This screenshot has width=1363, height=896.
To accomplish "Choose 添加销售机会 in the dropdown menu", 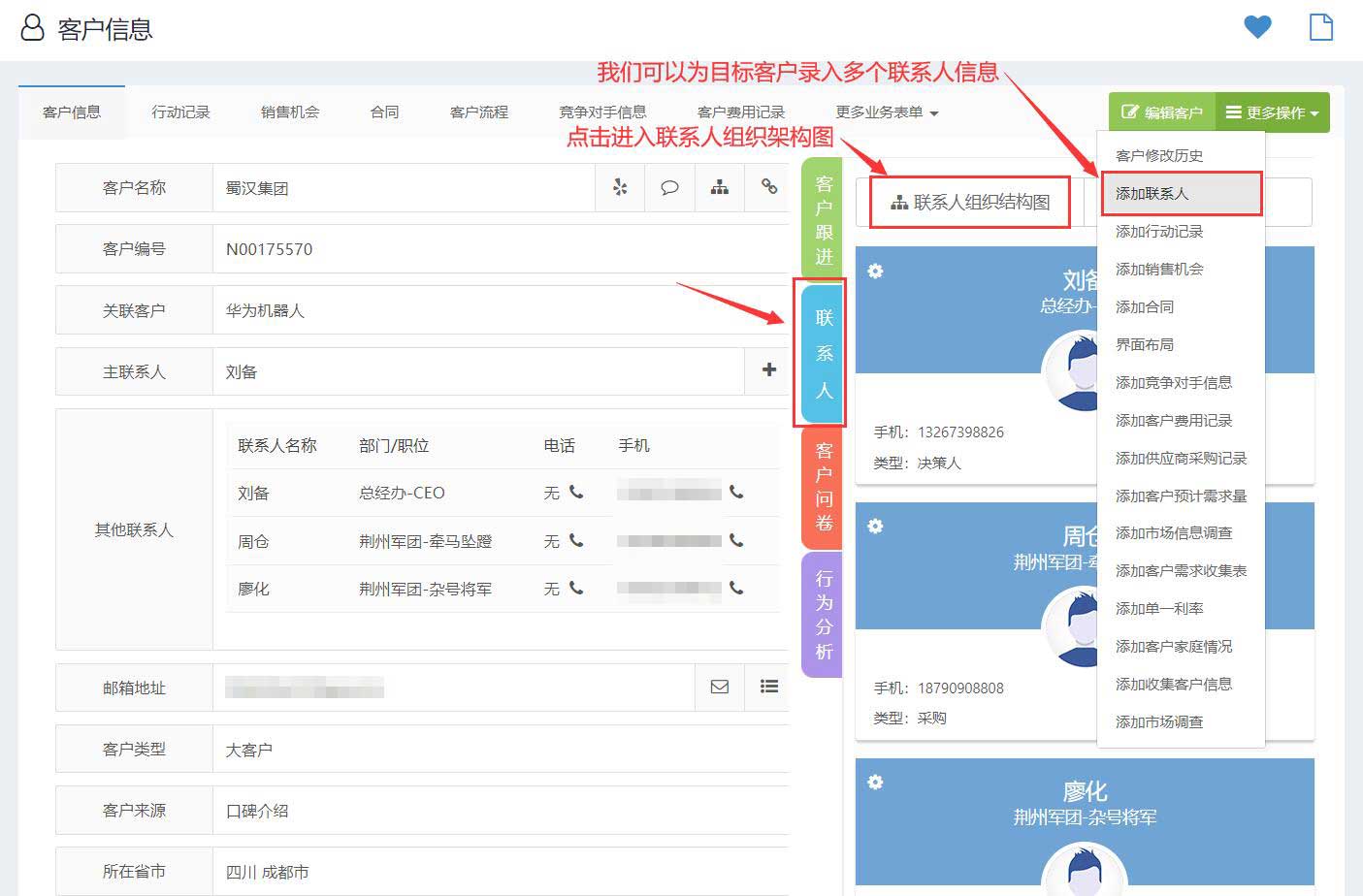I will click(x=1159, y=269).
